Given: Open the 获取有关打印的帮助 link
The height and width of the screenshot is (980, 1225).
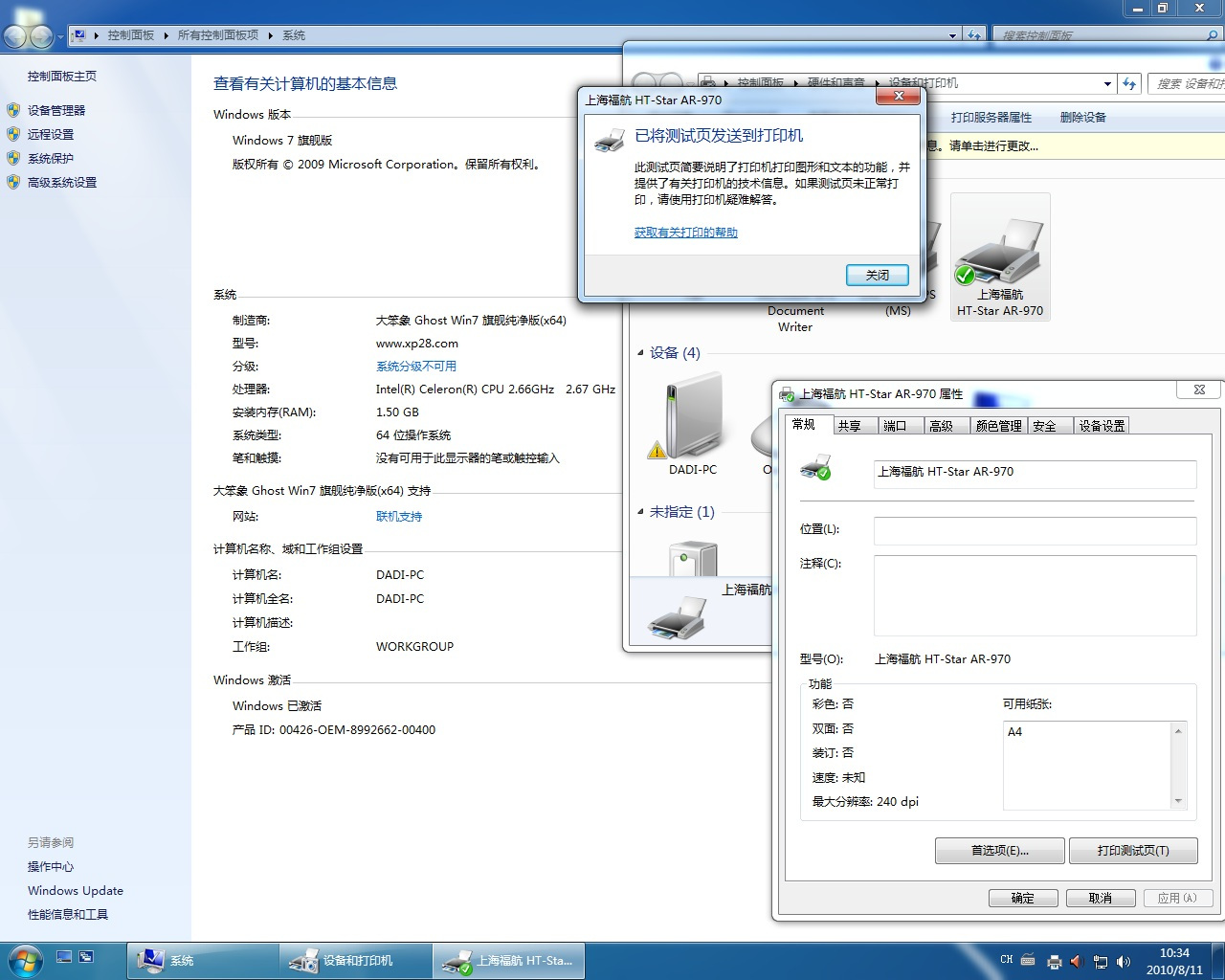Looking at the screenshot, I should pyautogui.click(x=685, y=232).
